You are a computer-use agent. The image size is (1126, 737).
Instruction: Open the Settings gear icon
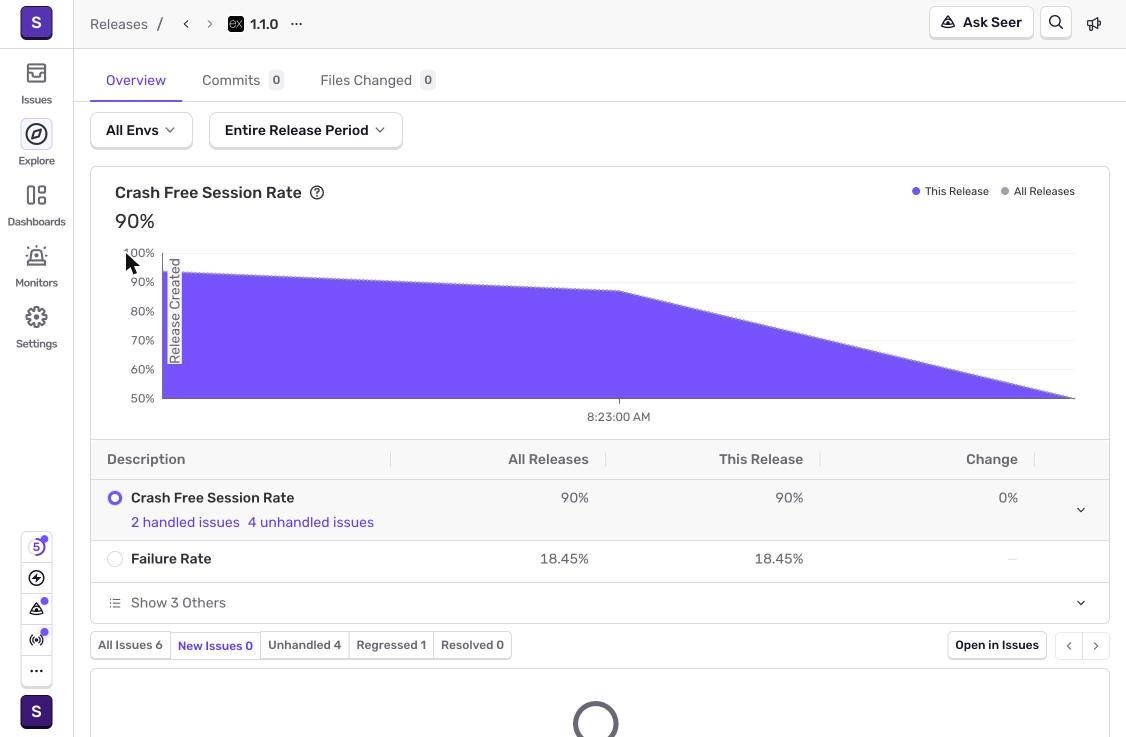36,317
